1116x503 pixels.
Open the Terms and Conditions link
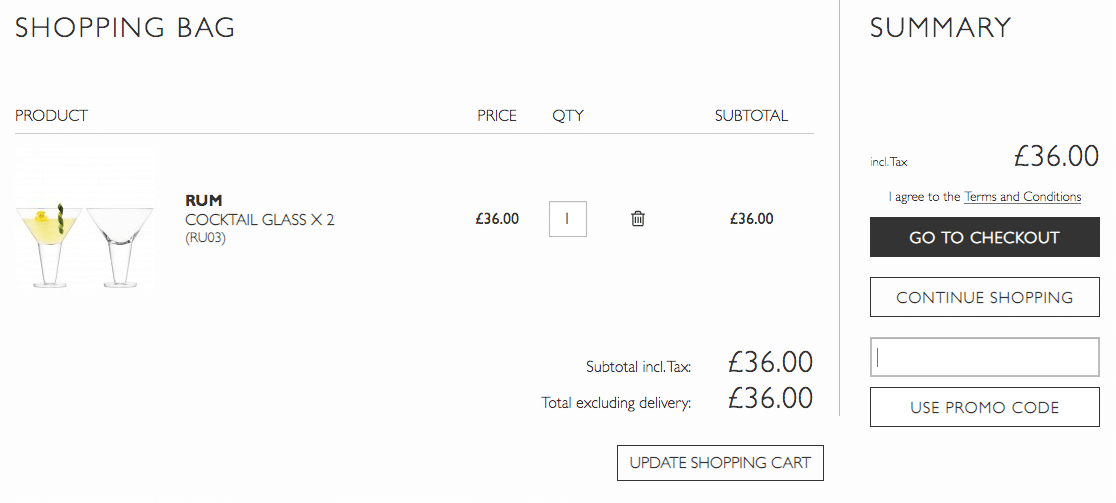tap(1023, 197)
